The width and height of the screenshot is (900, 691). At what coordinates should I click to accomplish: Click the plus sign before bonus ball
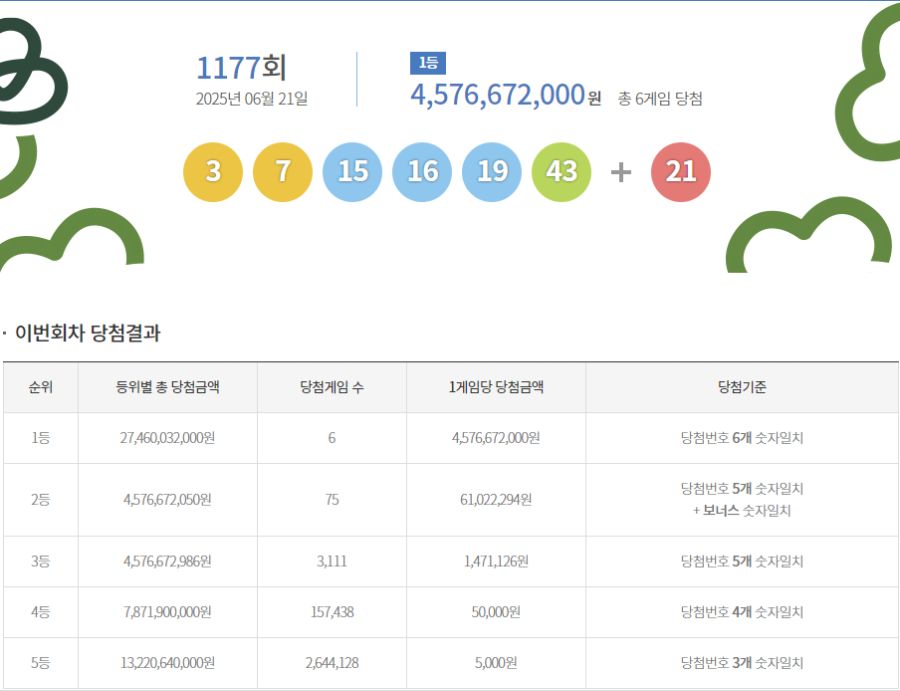tap(620, 172)
